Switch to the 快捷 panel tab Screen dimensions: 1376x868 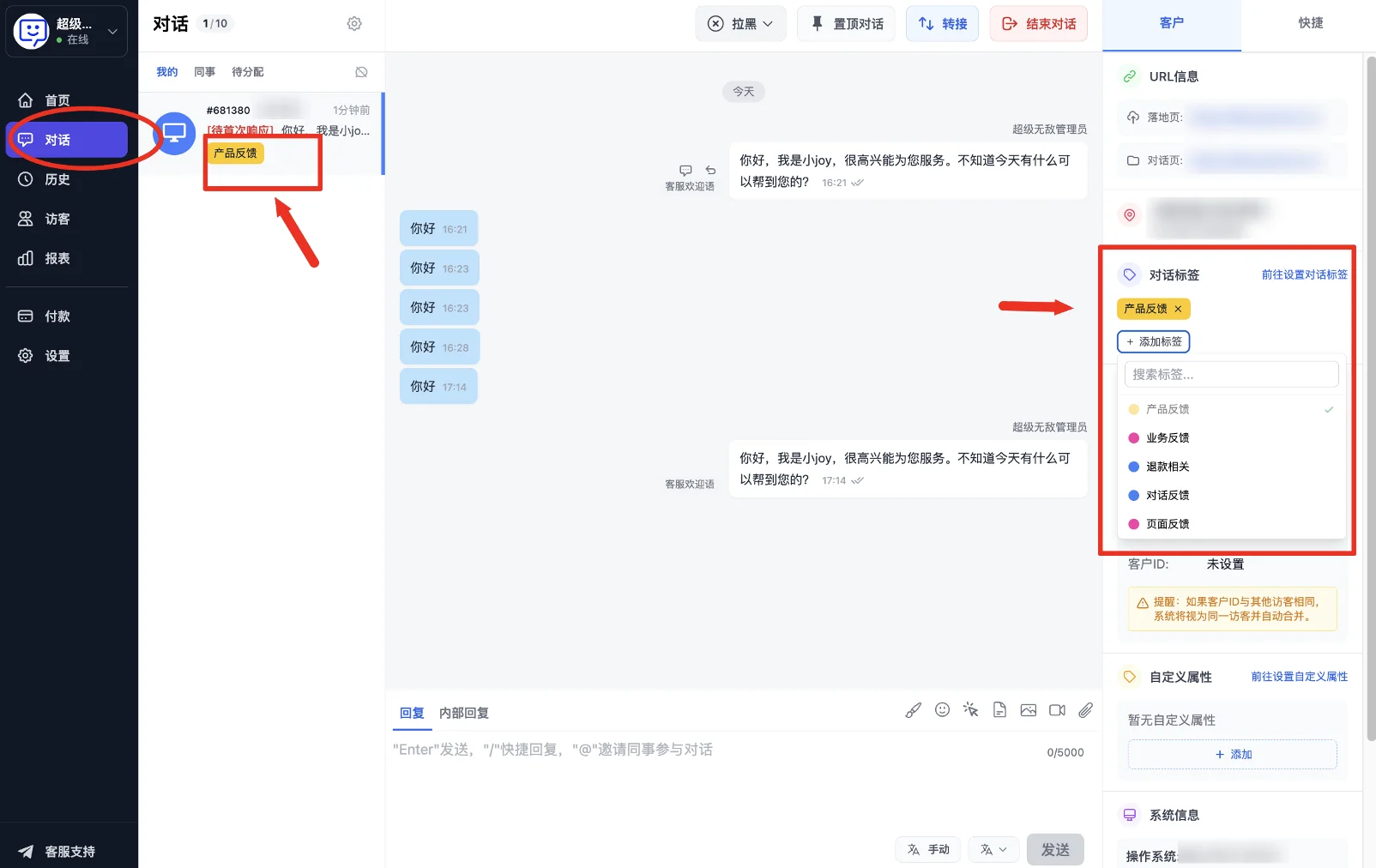point(1310,23)
